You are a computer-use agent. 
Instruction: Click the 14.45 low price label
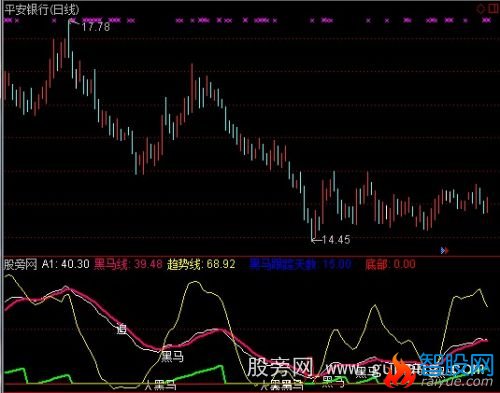336,240
